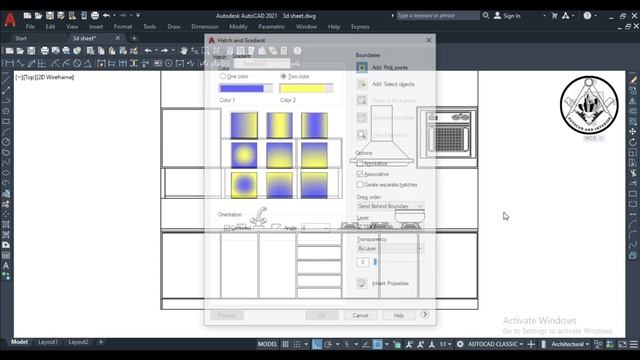Viewport: 640px width, 360px height.
Task: Select the Rectangle tool in Draw toolbar
Action: point(6,121)
